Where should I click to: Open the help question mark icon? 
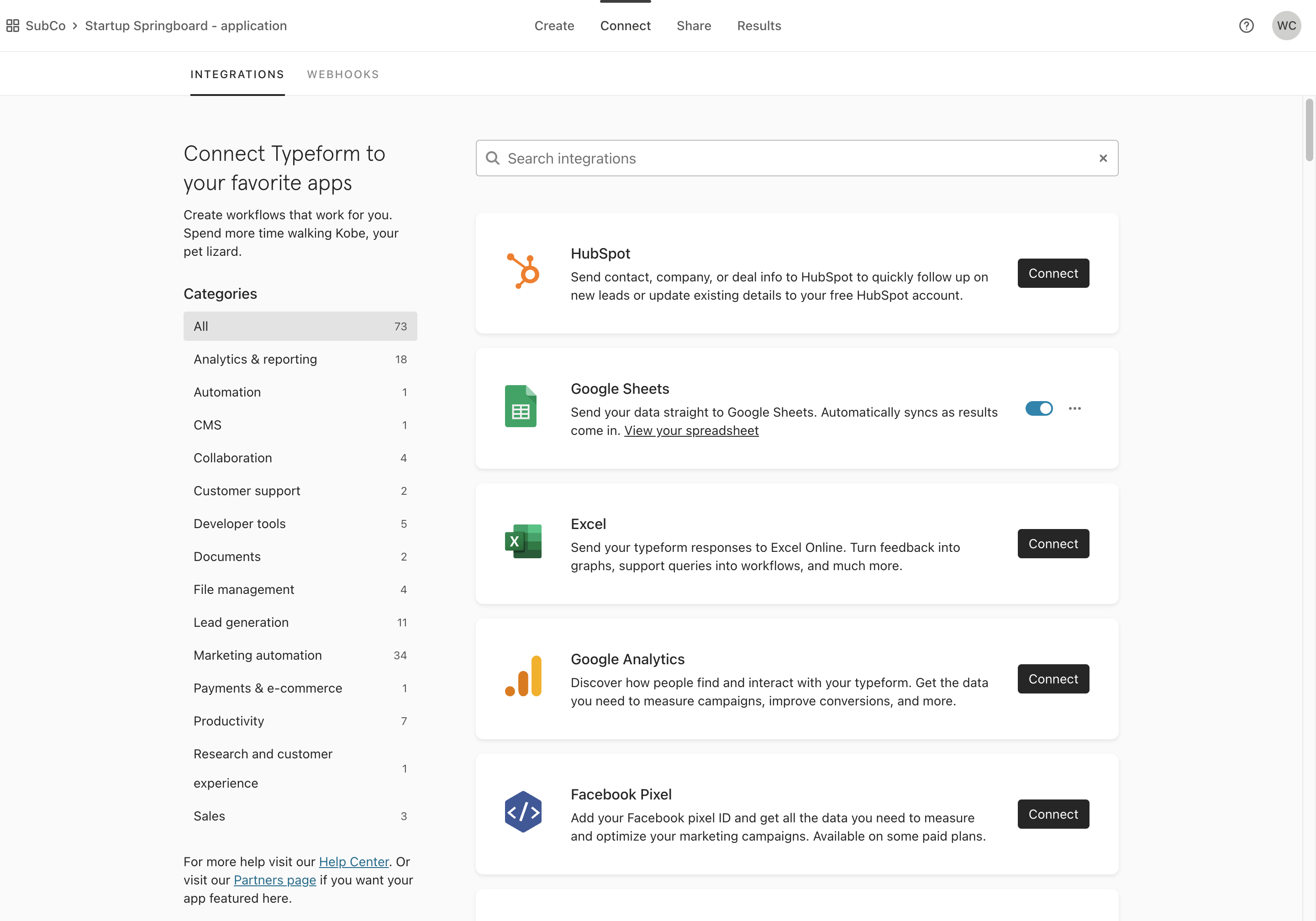tap(1246, 26)
